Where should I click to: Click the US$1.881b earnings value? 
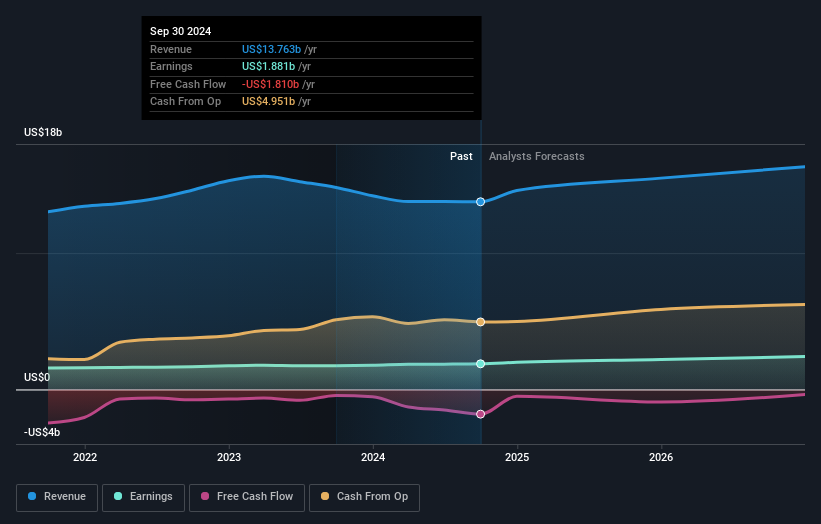pyautogui.click(x=268, y=66)
